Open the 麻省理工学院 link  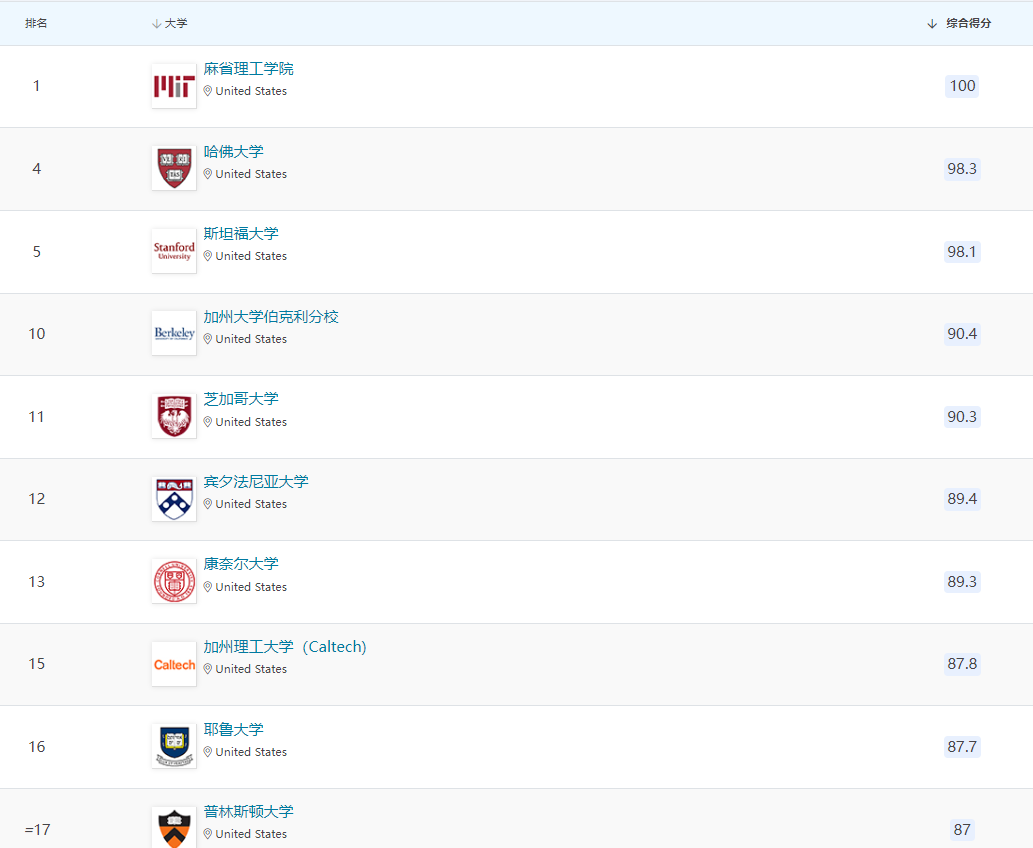coord(248,69)
